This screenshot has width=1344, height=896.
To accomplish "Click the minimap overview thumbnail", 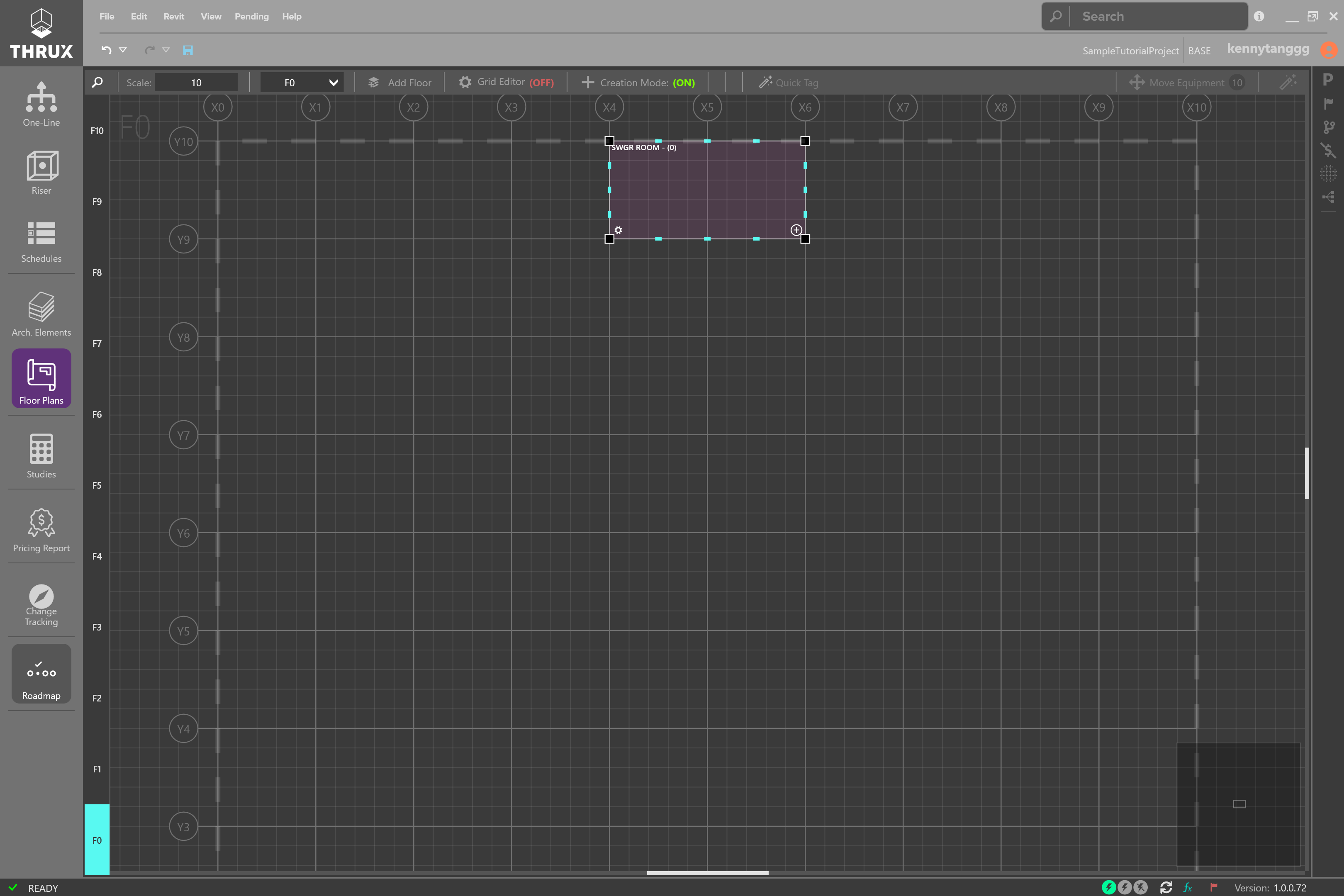I will coord(1238,805).
